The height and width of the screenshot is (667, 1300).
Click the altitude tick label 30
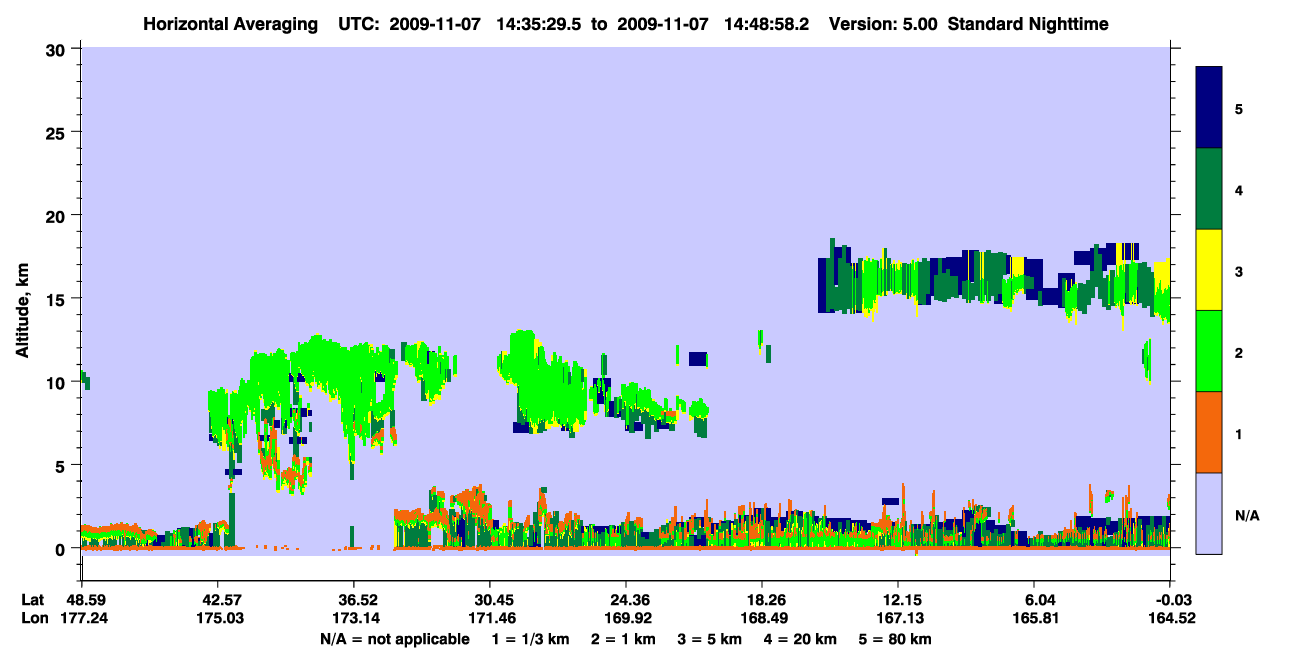[x=58, y=49]
